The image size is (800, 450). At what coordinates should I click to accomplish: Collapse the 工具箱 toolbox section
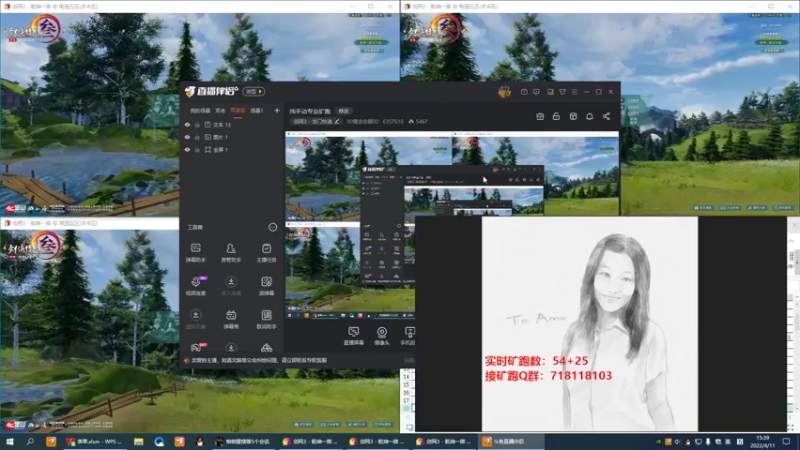[272, 227]
